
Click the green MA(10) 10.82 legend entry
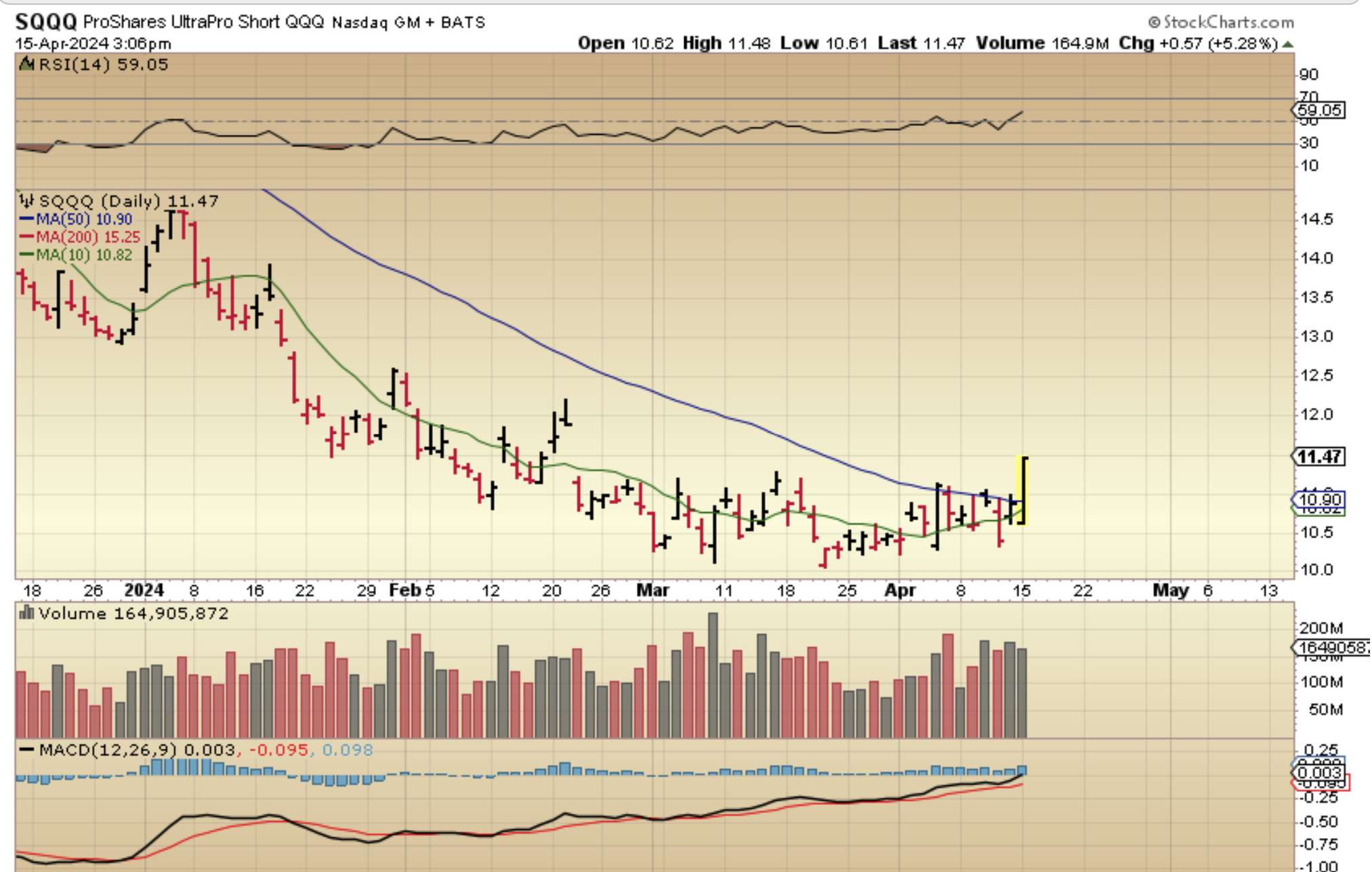[83, 255]
